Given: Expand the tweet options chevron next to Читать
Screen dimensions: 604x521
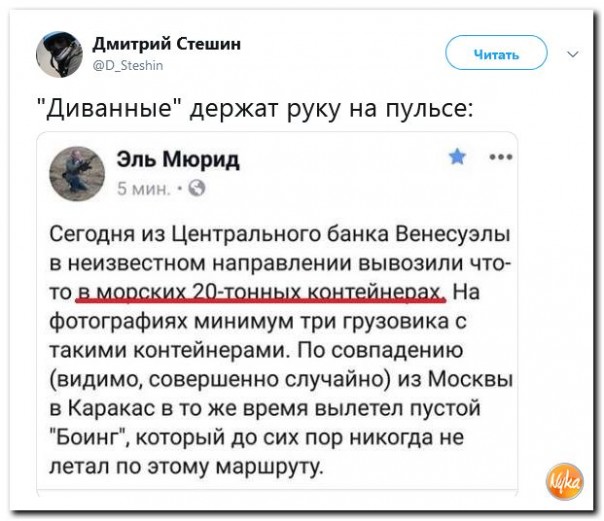Looking at the screenshot, I should click(x=572, y=53).
